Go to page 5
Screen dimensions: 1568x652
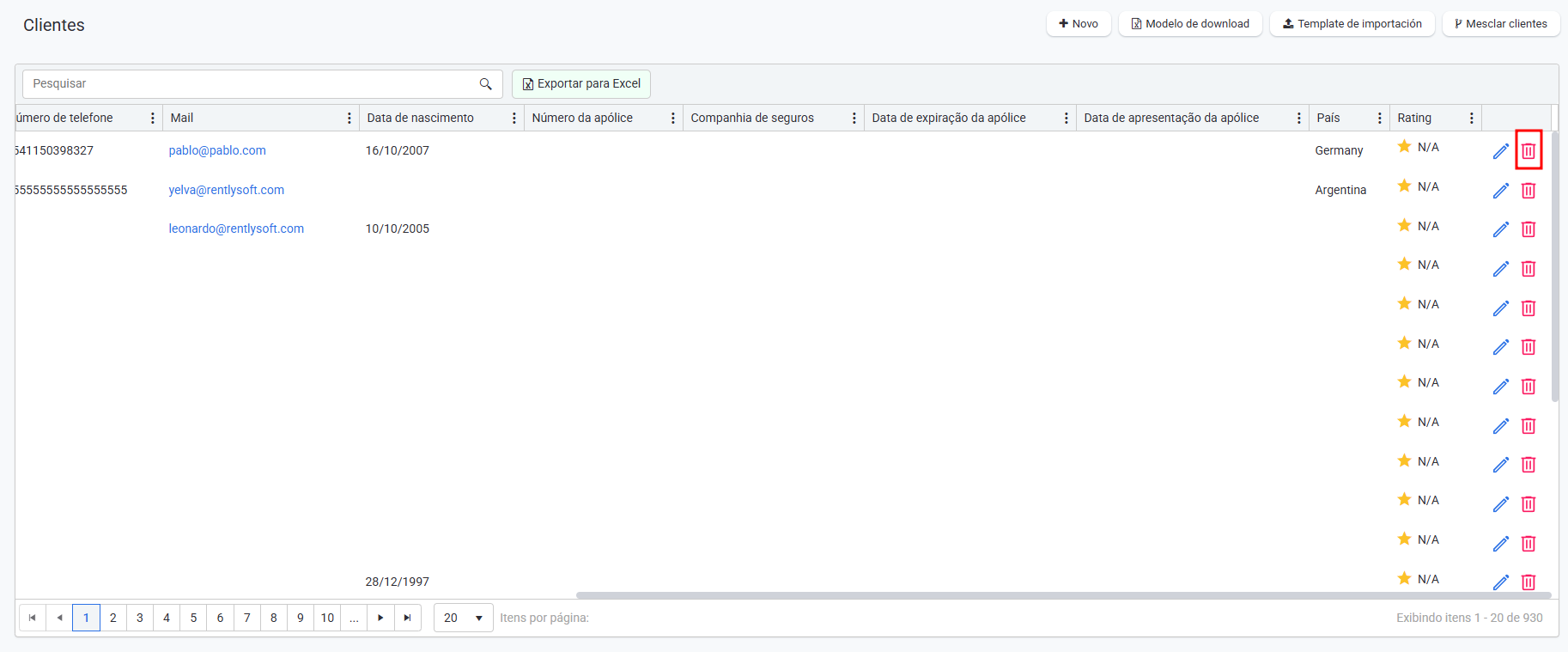[x=193, y=618]
